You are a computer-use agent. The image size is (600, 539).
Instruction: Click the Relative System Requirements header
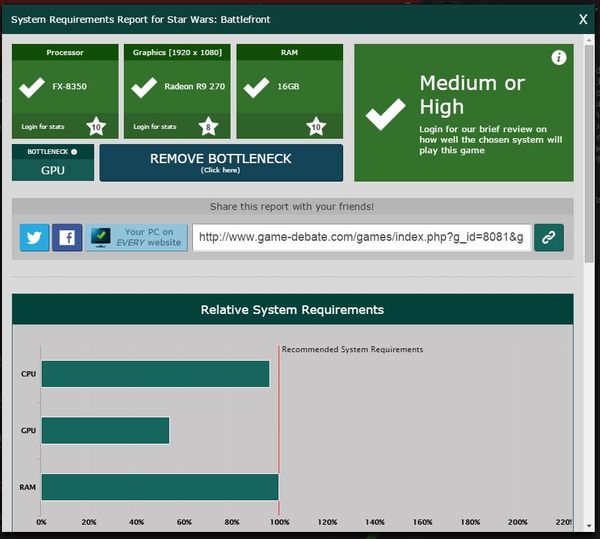tap(292, 309)
